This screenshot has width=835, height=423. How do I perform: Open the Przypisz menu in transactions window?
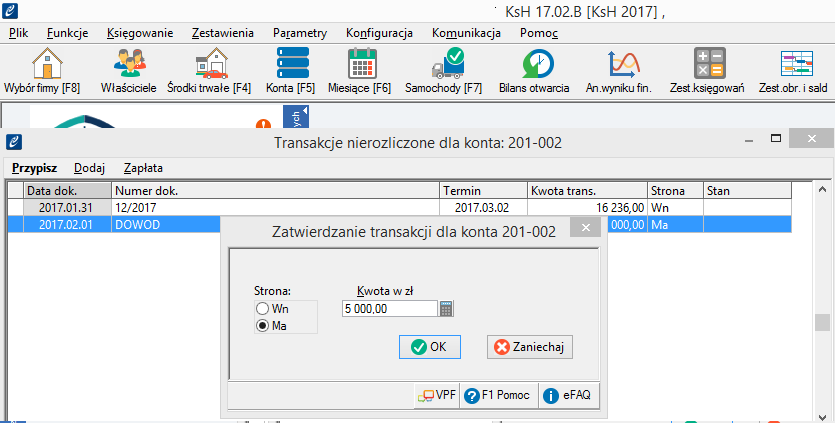[34, 168]
